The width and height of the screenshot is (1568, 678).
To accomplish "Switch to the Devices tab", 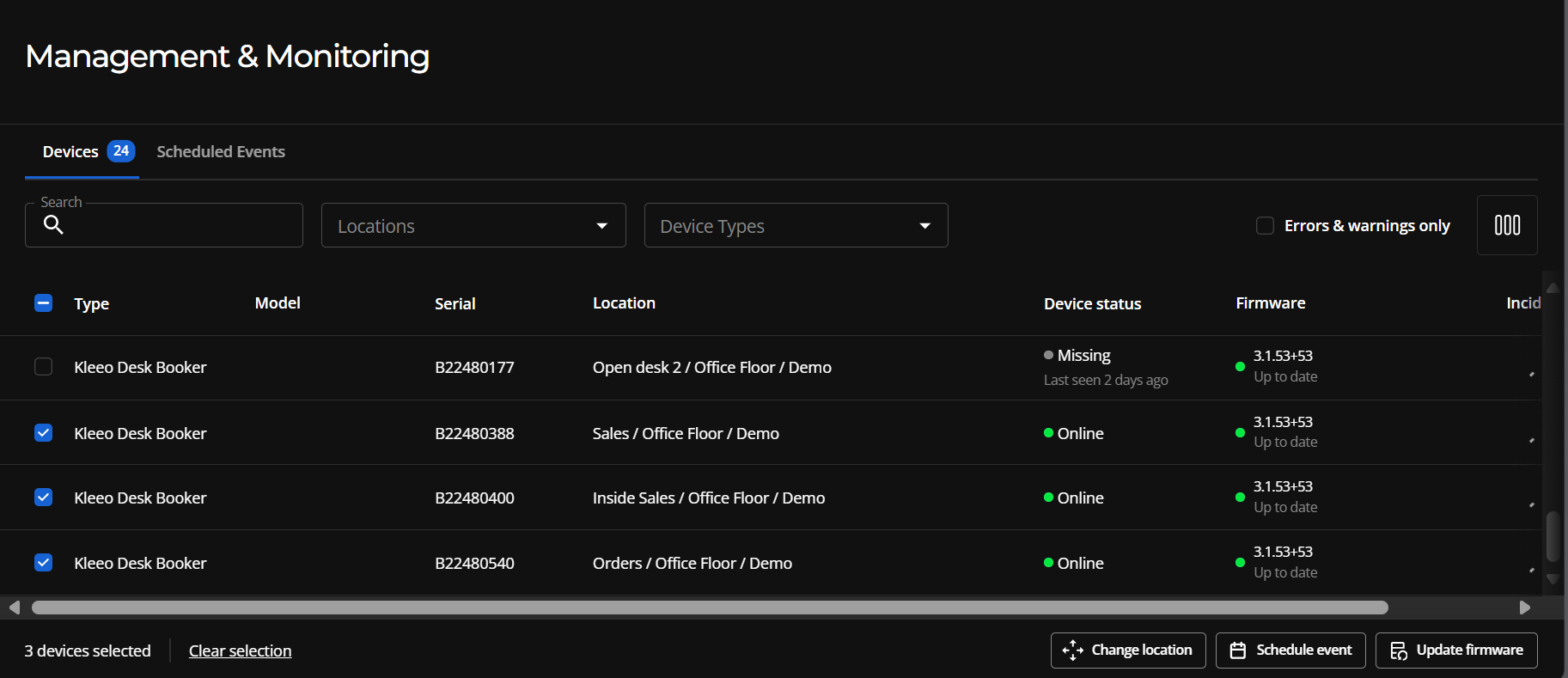I will (x=82, y=151).
